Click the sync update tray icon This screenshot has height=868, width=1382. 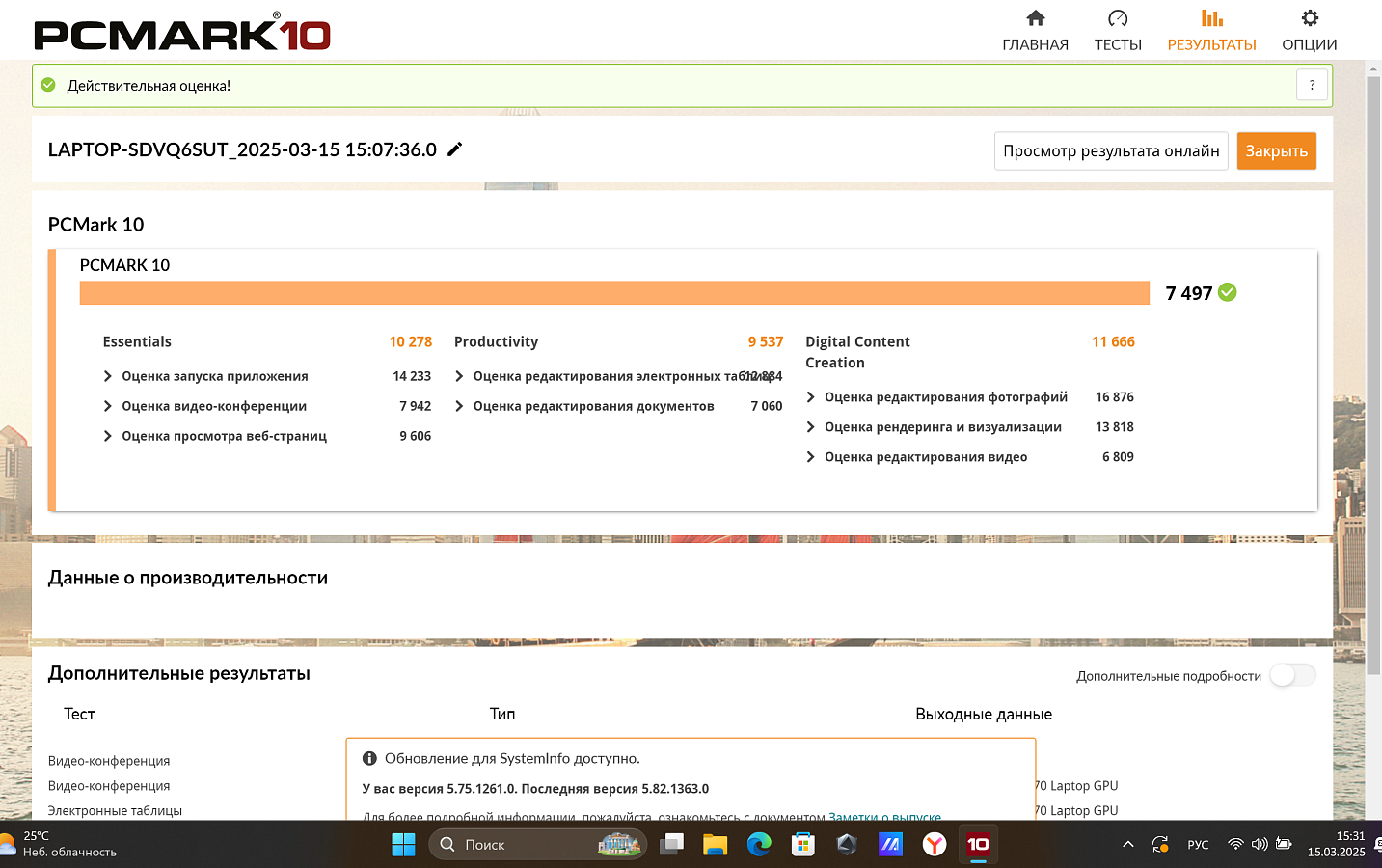pos(1160,845)
